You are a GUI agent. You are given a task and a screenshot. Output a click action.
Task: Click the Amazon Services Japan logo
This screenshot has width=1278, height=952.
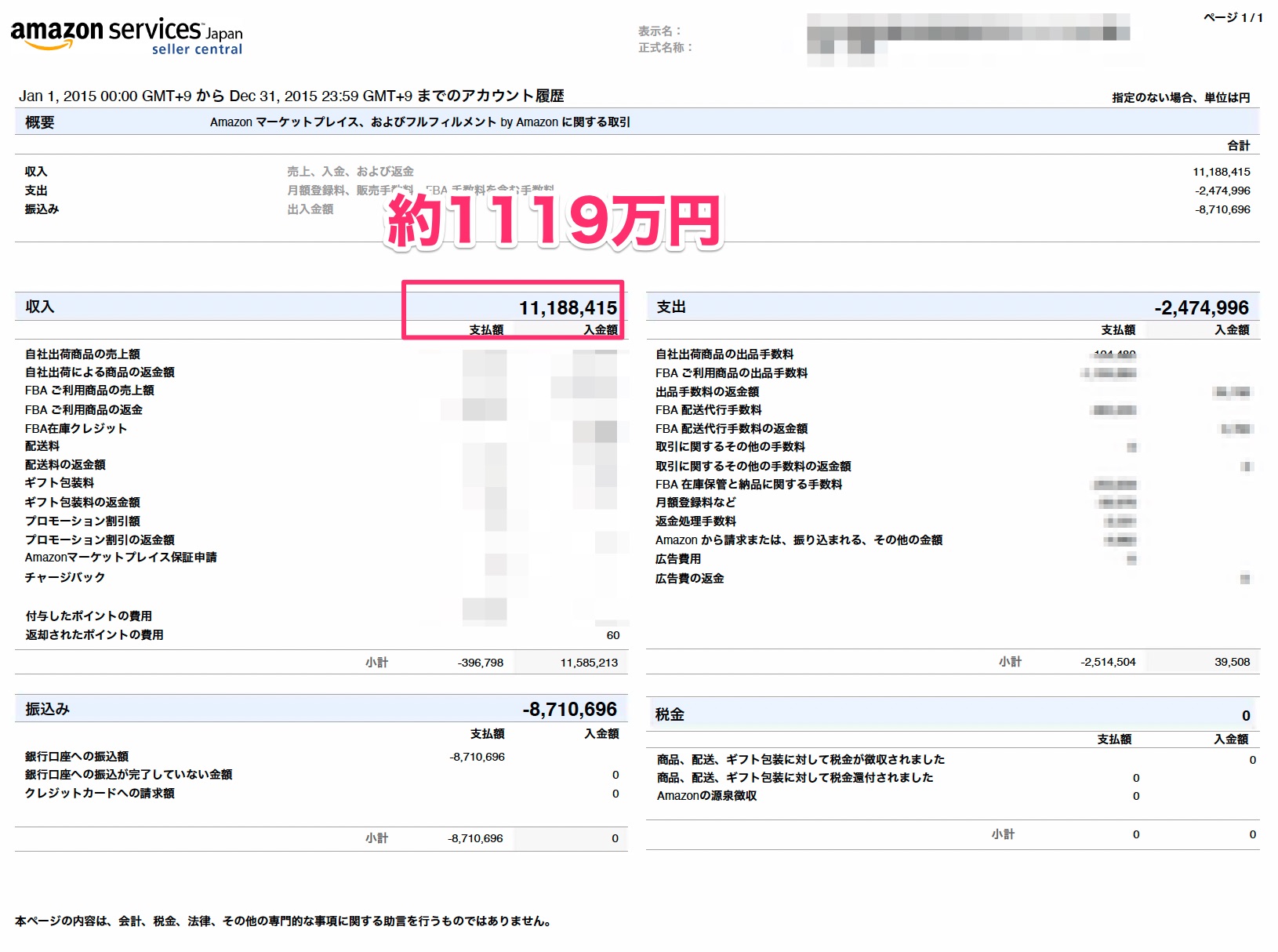click(x=126, y=36)
